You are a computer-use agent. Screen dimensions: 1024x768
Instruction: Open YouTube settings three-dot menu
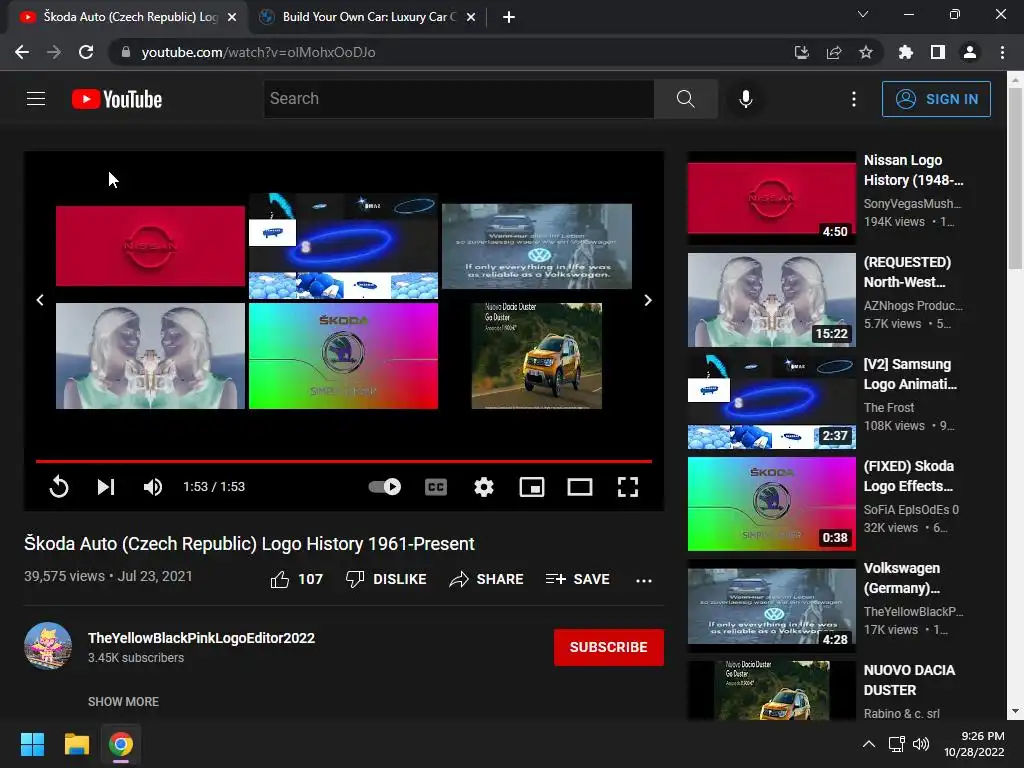coord(854,99)
